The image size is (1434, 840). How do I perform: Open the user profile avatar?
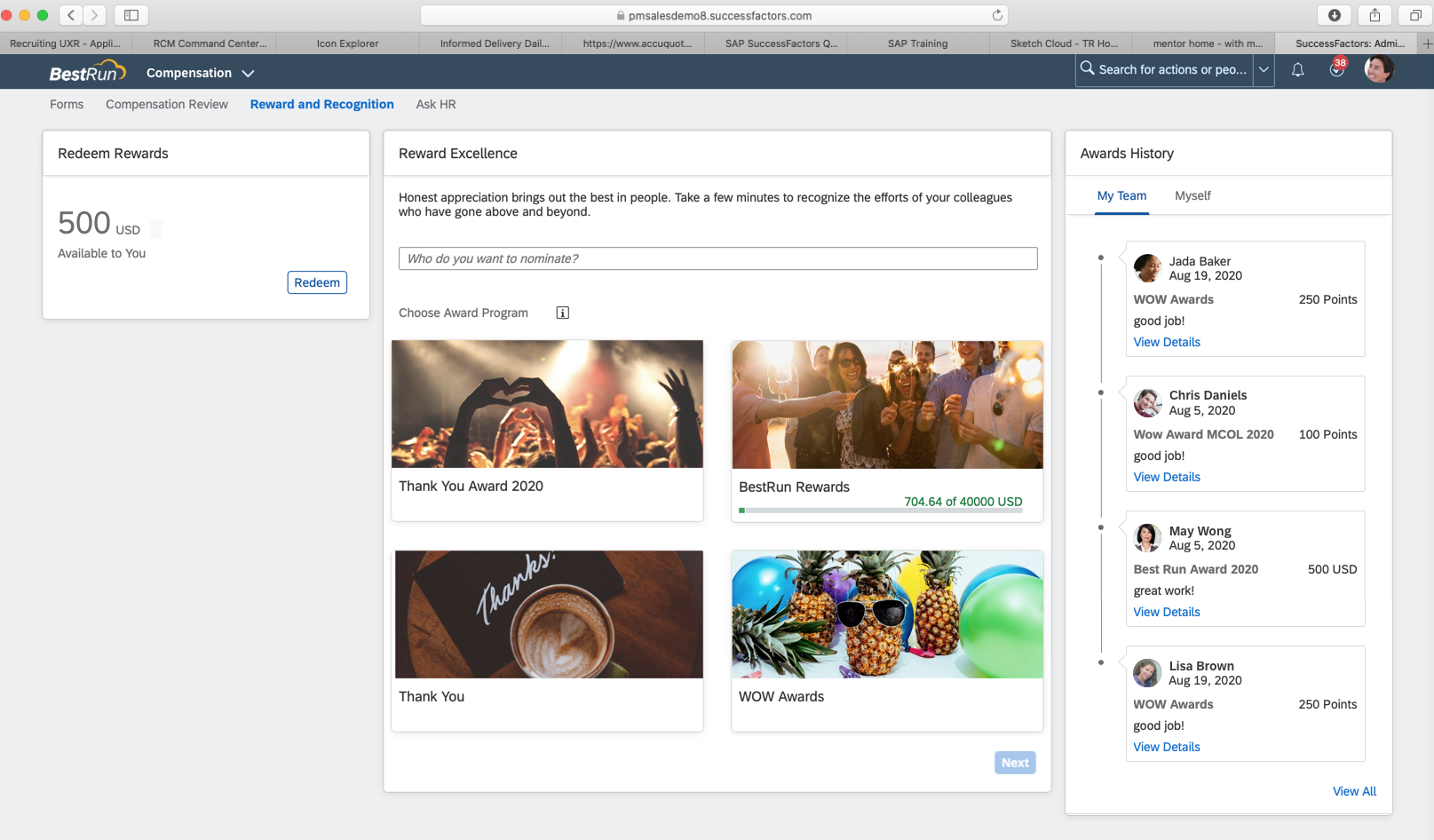coord(1379,68)
